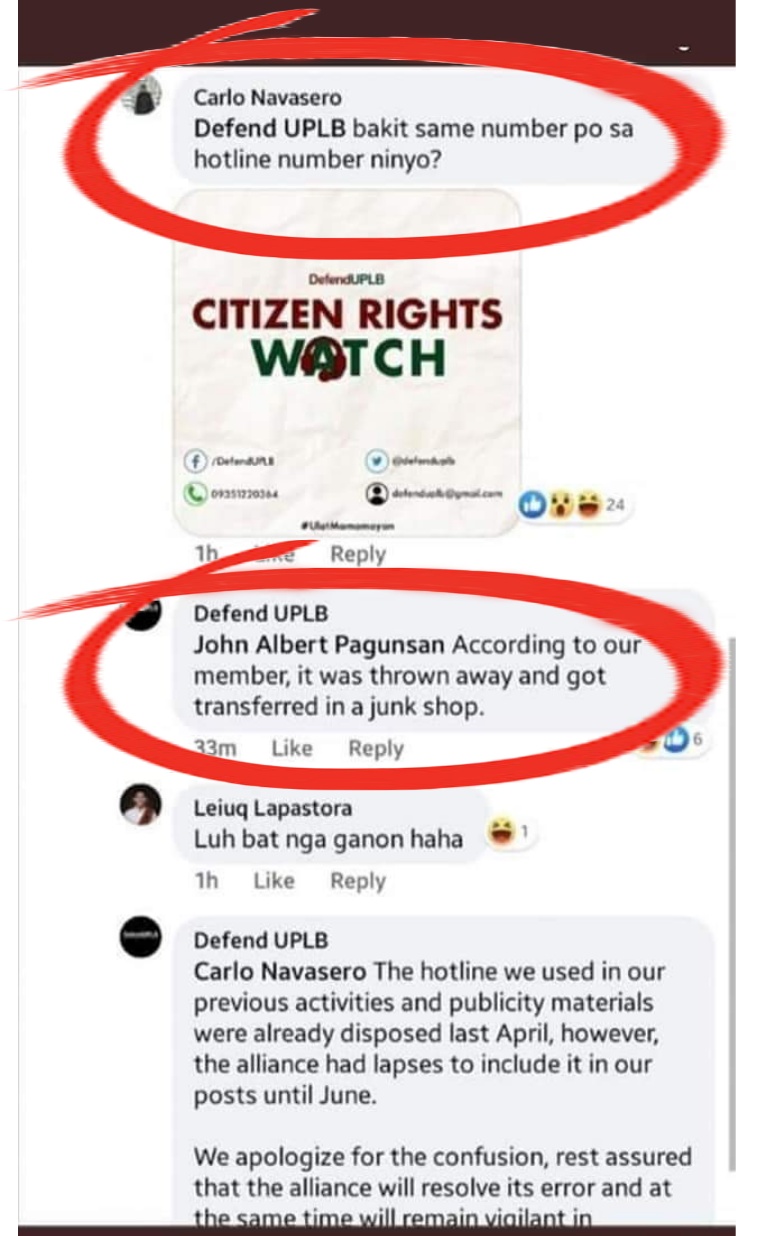Image resolution: width=758 pixels, height=1236 pixels.
Task: Reply to Carlo Navasero's image comment
Action: click(358, 554)
